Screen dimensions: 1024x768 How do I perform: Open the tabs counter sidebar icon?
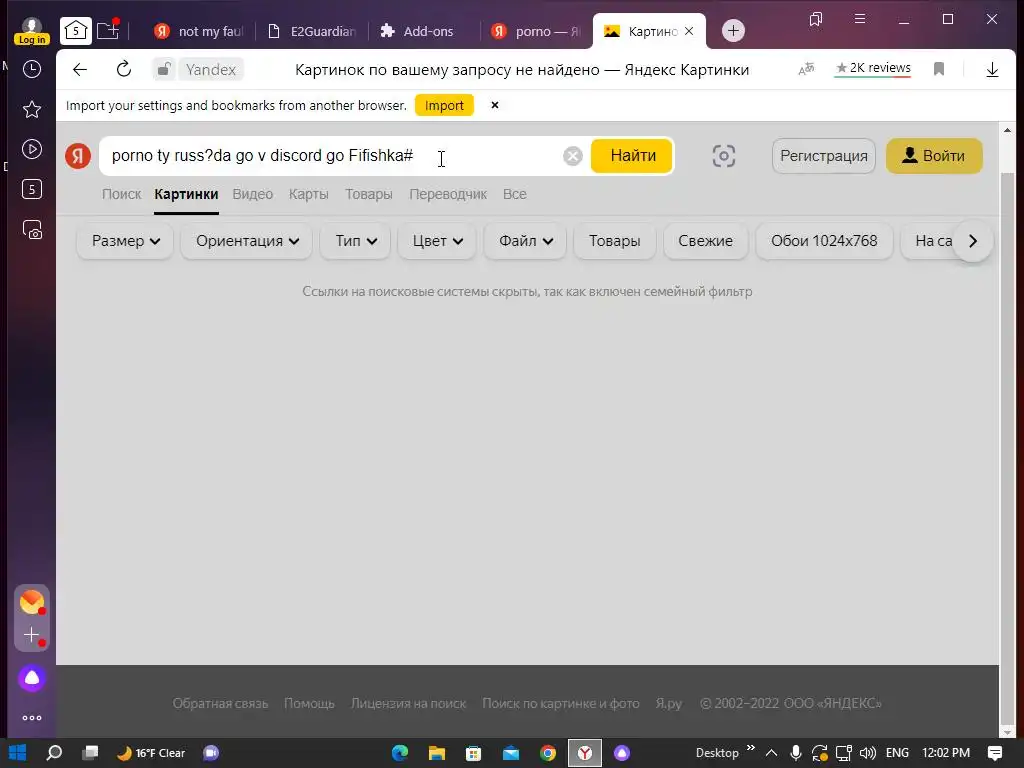31,189
